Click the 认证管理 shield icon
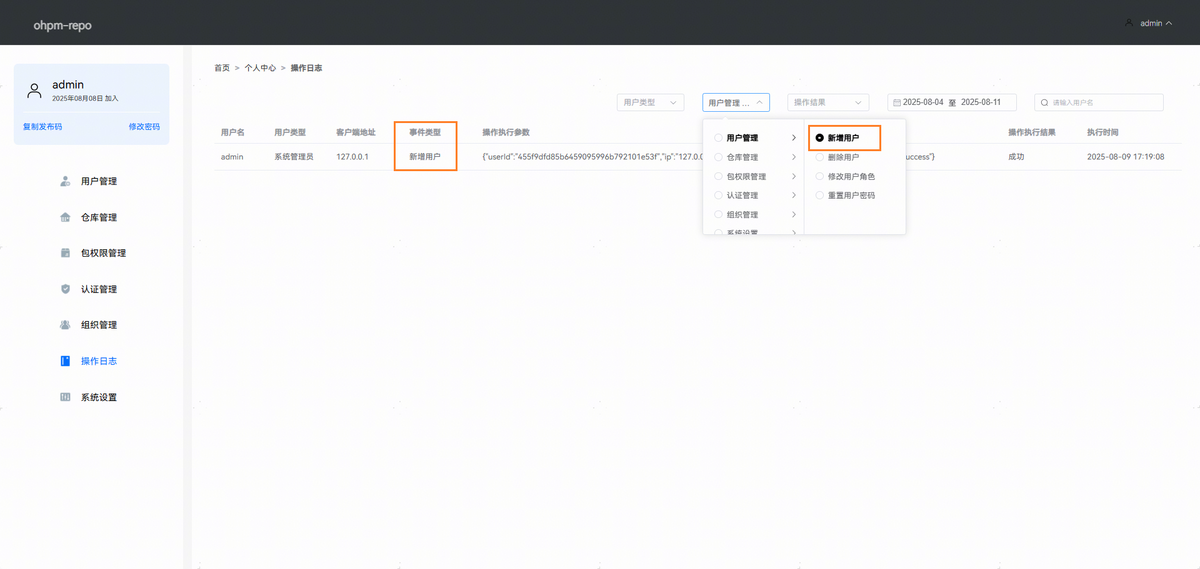The image size is (1200, 569). 65,289
